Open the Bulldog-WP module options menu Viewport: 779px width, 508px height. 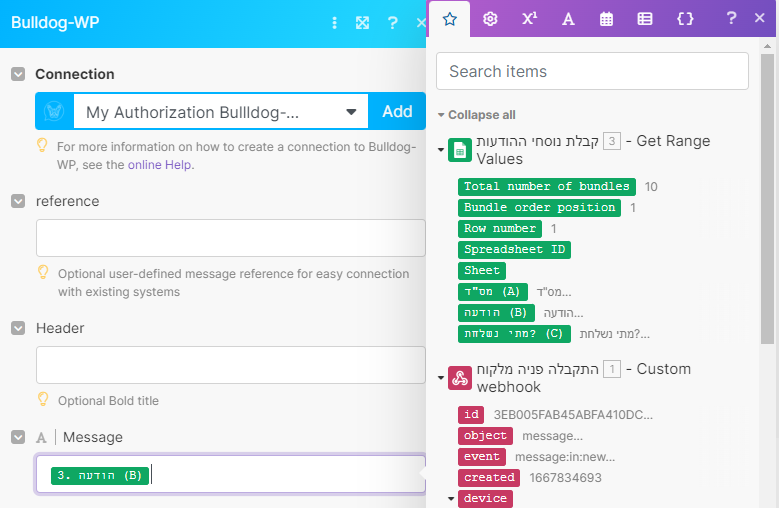(334, 23)
